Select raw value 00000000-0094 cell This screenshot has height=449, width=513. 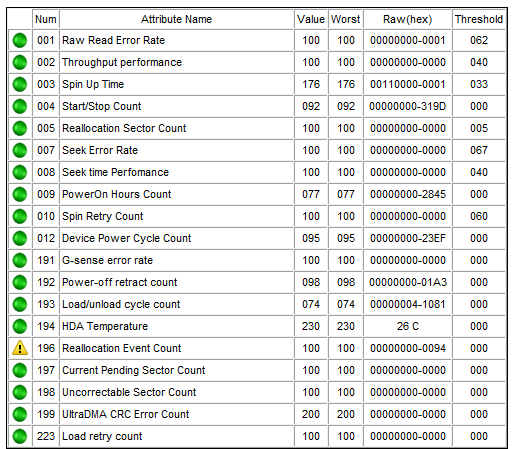click(x=407, y=348)
